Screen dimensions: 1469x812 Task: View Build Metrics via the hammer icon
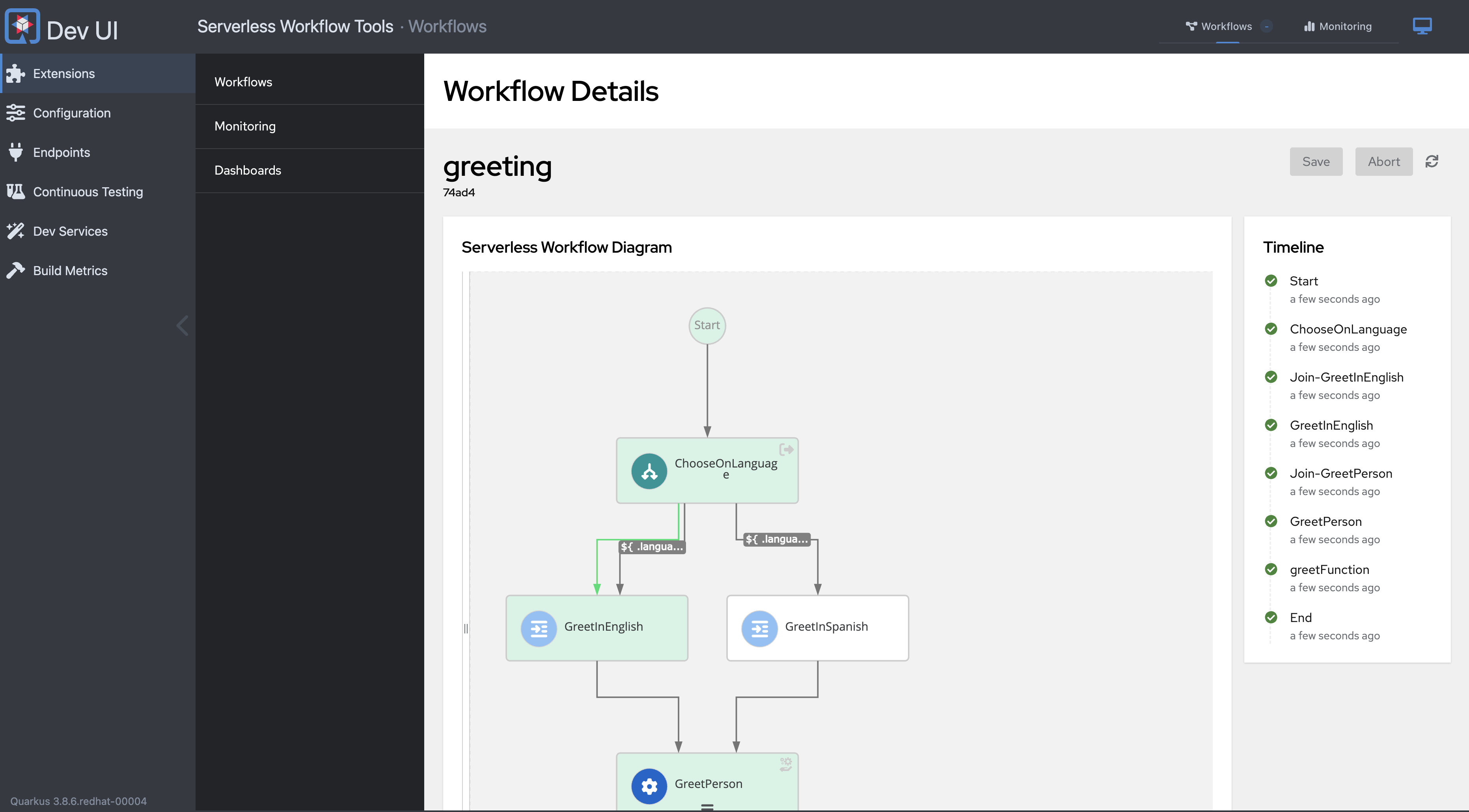16,270
